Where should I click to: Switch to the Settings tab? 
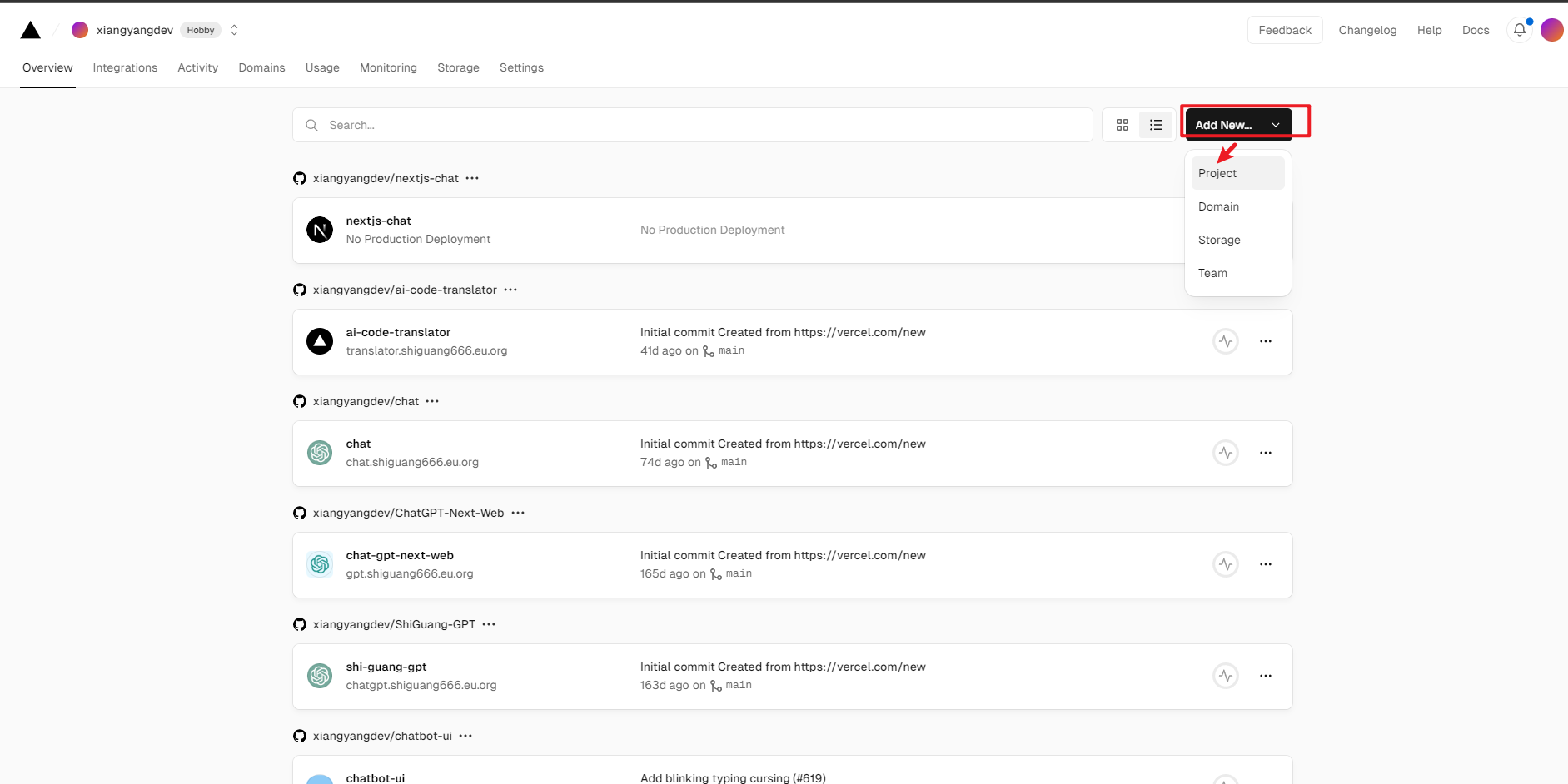521,67
